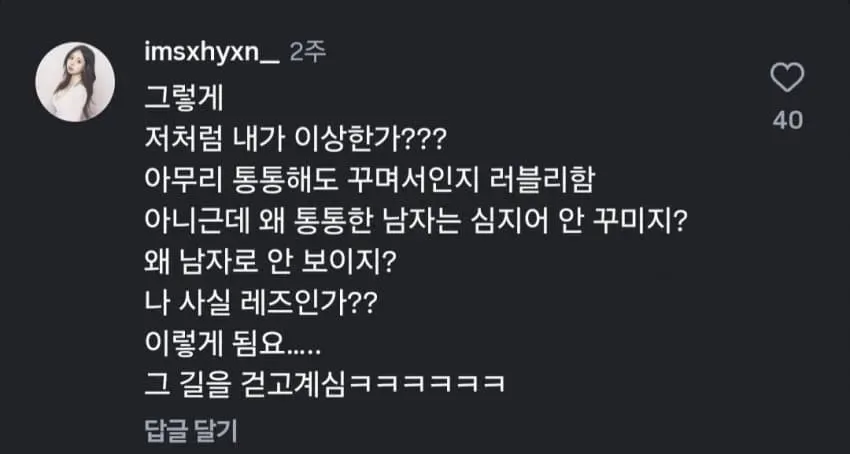Image resolution: width=850 pixels, height=454 pixels.
Task: Click the 2주 timestamp
Action: point(307,53)
